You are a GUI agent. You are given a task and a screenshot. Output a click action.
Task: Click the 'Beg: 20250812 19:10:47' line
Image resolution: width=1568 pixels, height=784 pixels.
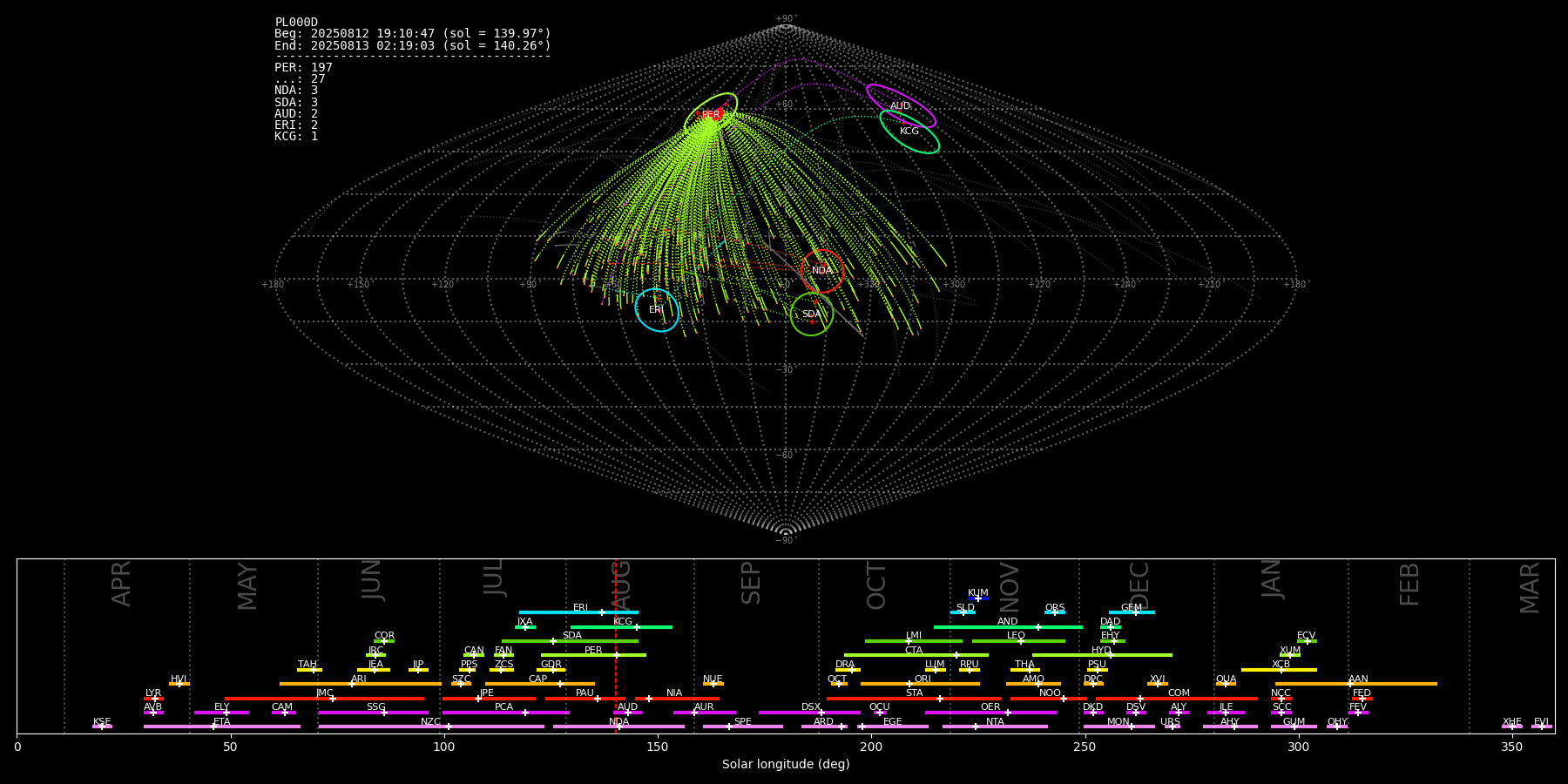point(413,34)
